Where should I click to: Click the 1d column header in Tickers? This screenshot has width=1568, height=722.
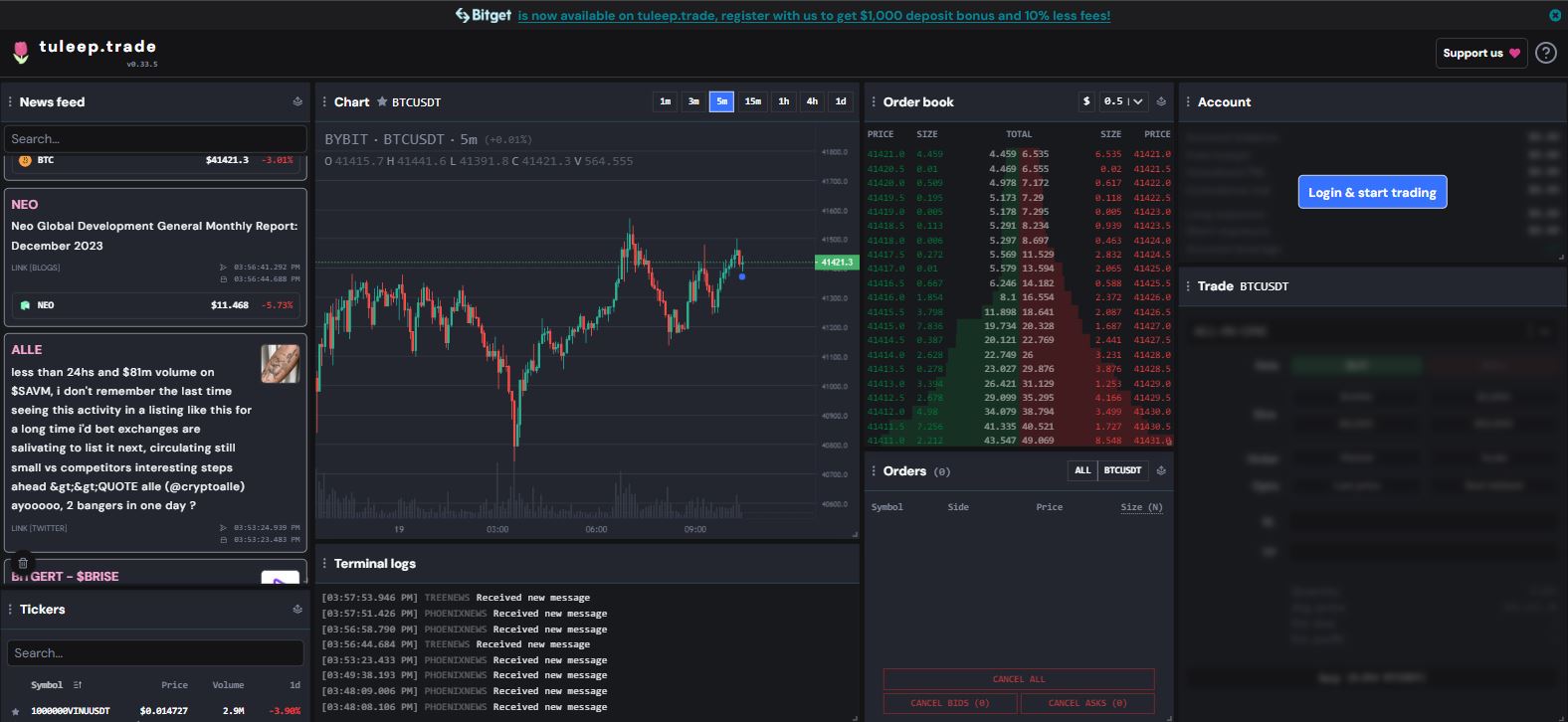click(294, 684)
